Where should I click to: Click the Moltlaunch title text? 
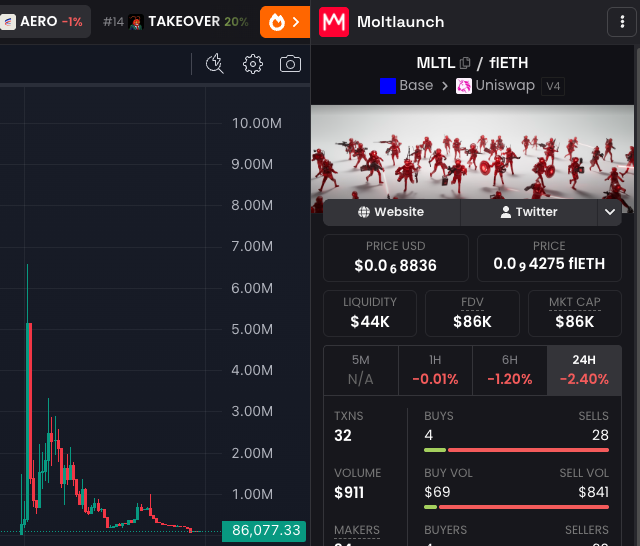pyautogui.click(x=400, y=22)
